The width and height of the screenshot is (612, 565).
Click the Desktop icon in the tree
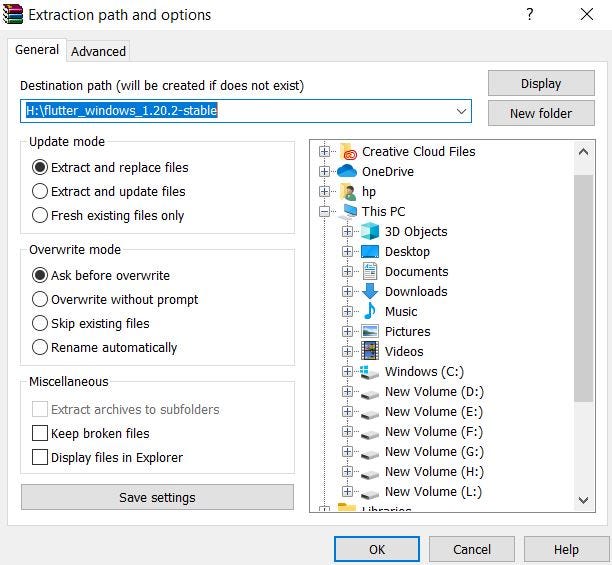(x=370, y=252)
